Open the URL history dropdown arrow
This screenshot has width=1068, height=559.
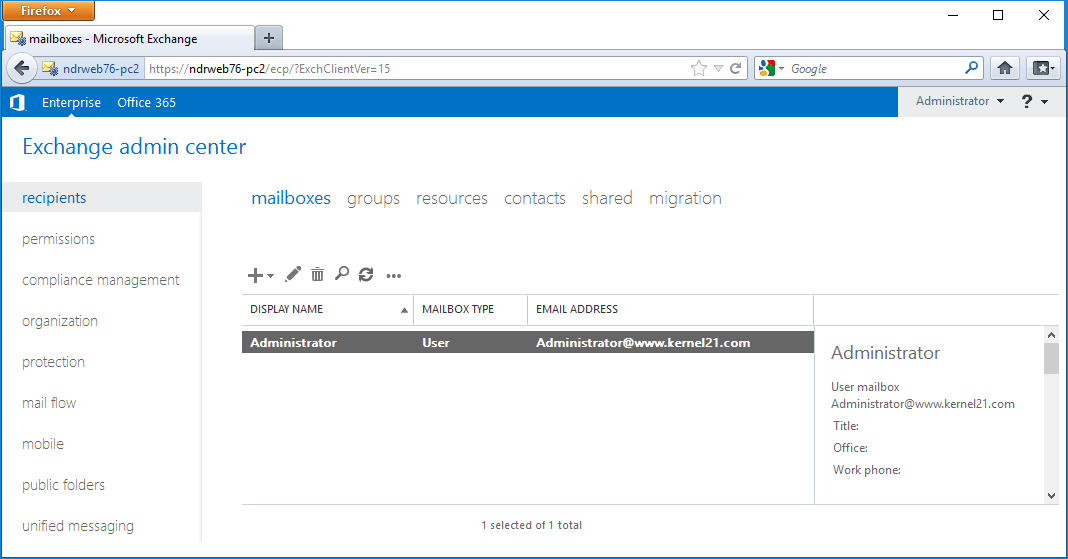[718, 69]
